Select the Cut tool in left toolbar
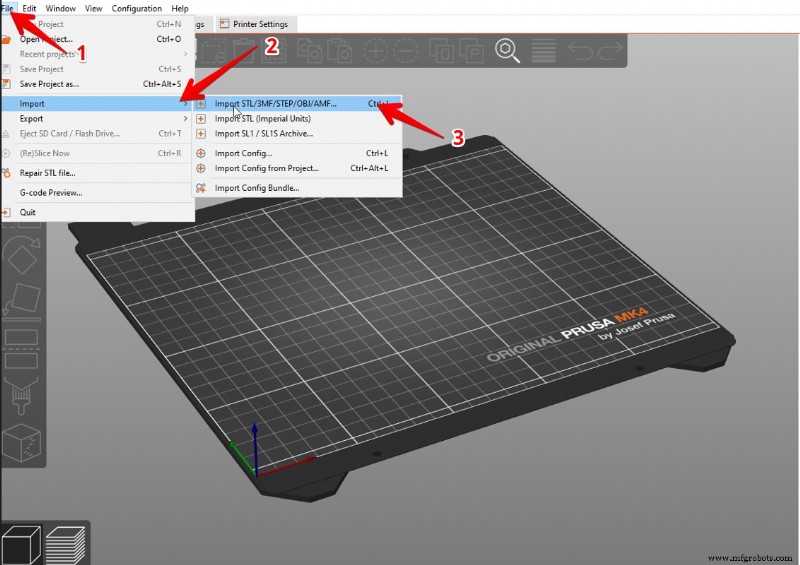Viewport: 800px width, 565px height. (x=21, y=349)
